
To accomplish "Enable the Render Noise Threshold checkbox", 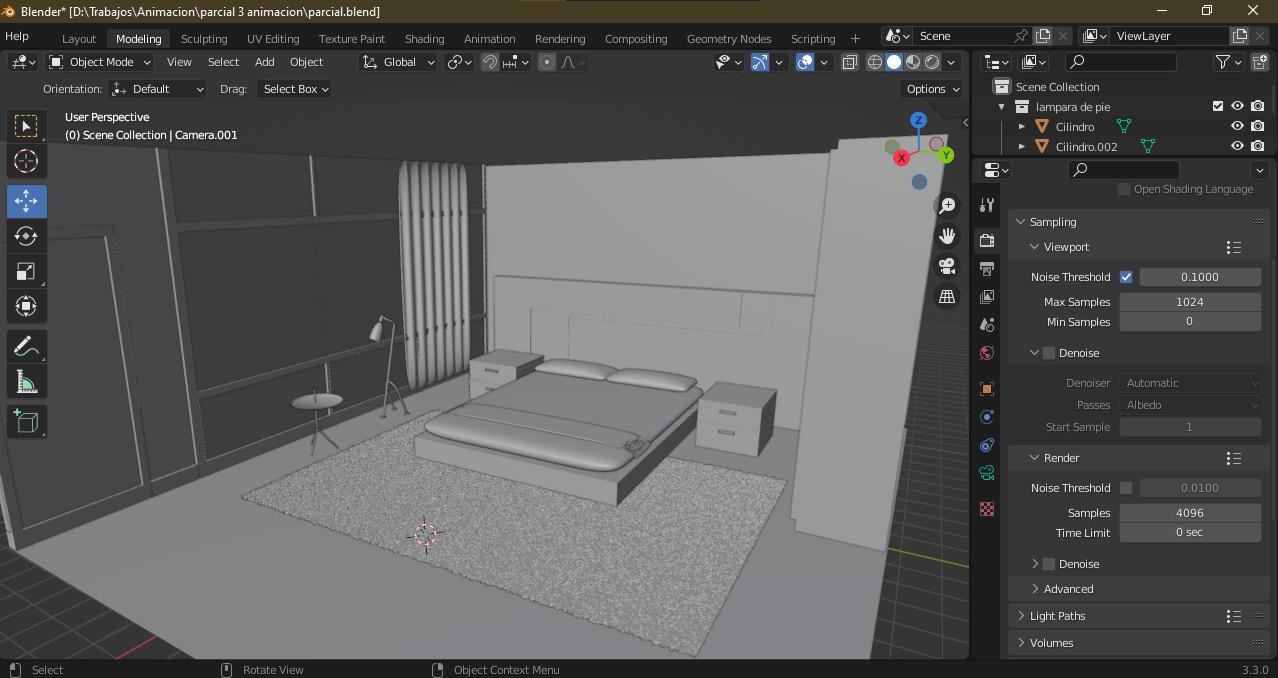I will (1126, 488).
